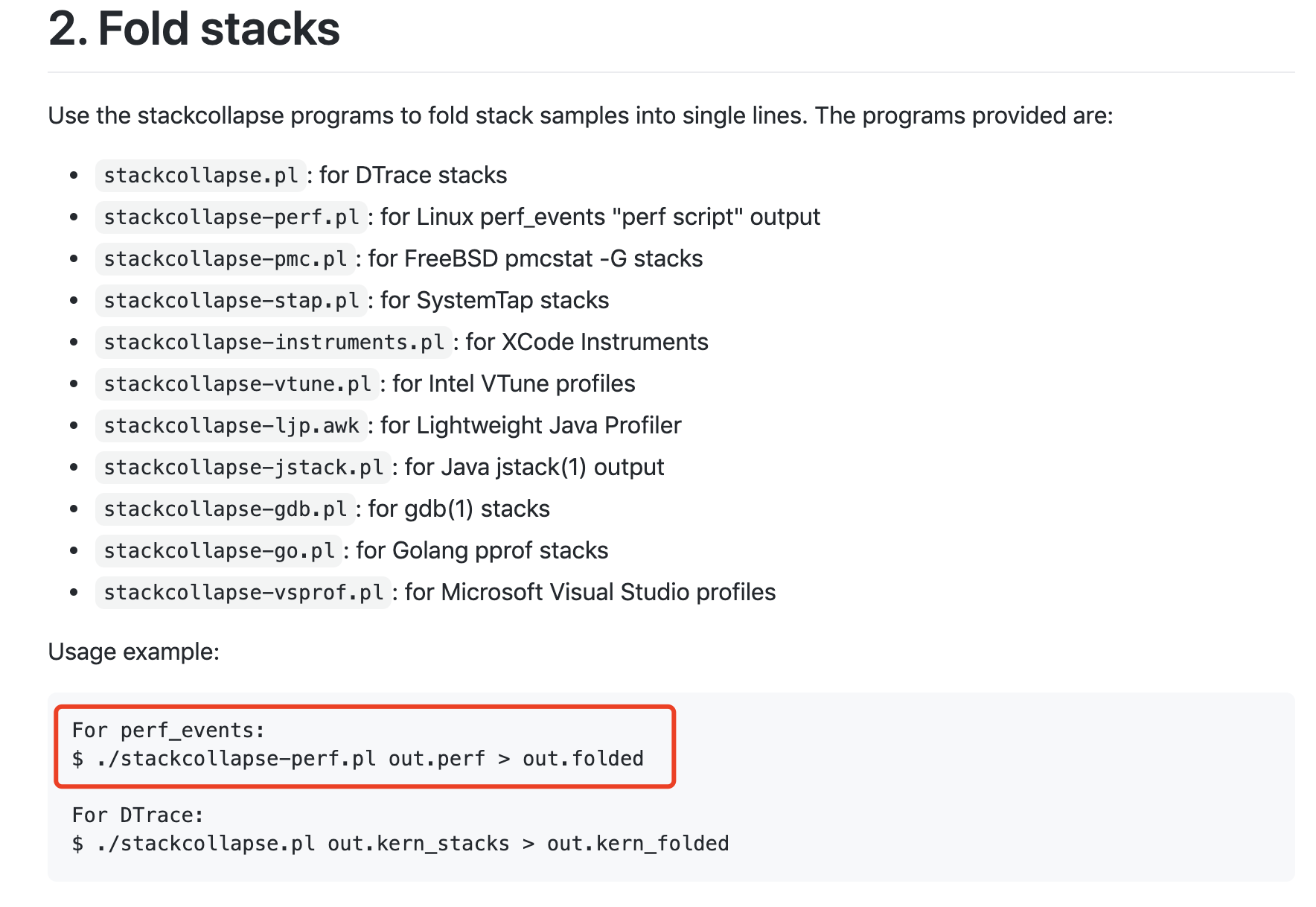Click the stackcollapse-vtune.pl code label

tap(237, 384)
